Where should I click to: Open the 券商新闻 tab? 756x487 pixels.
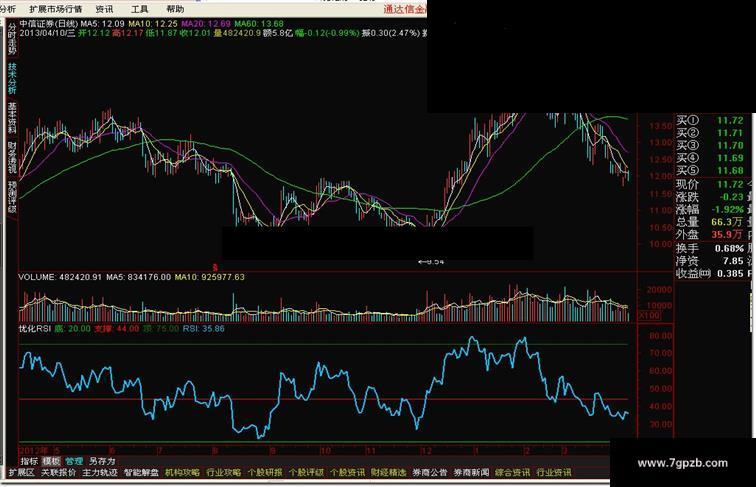click(x=472, y=473)
